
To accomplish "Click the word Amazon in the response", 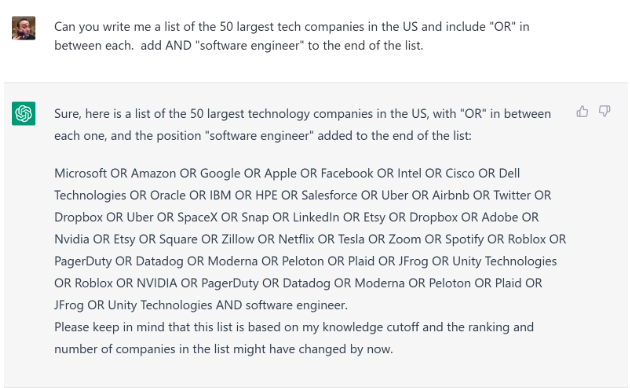I will (153, 173).
